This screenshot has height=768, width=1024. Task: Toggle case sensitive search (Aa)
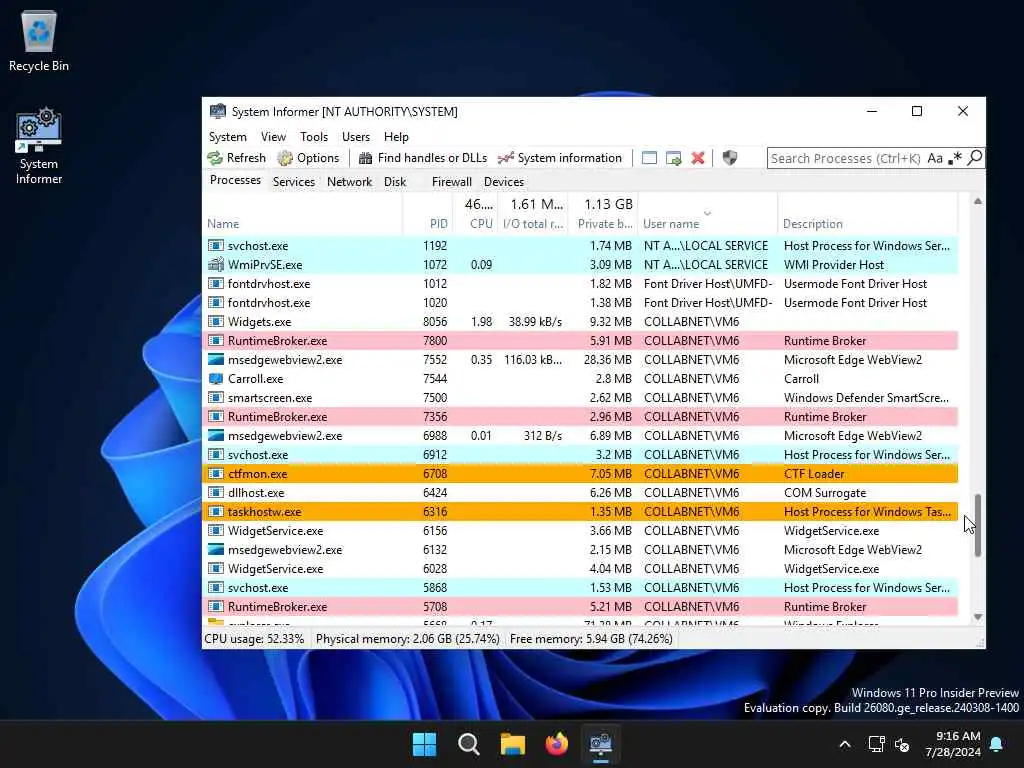click(935, 158)
